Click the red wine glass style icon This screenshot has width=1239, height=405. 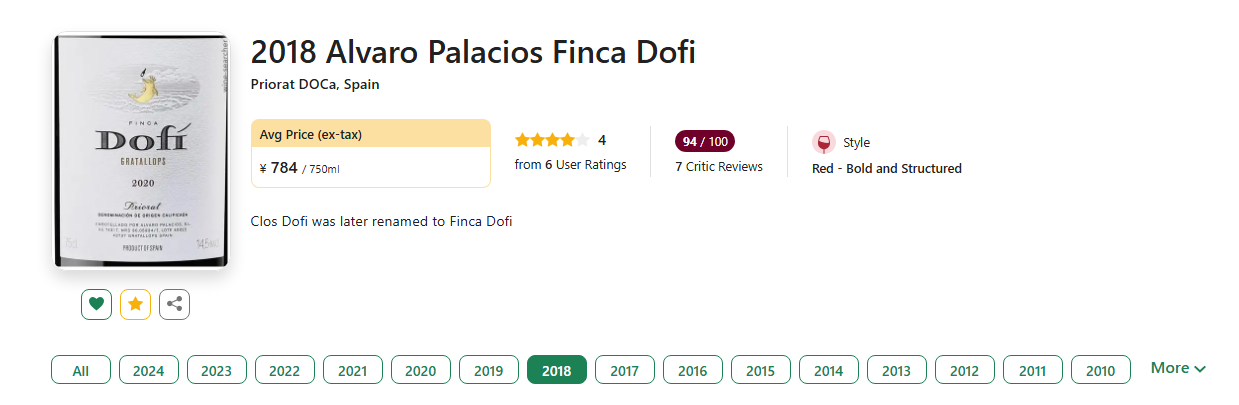[824, 142]
